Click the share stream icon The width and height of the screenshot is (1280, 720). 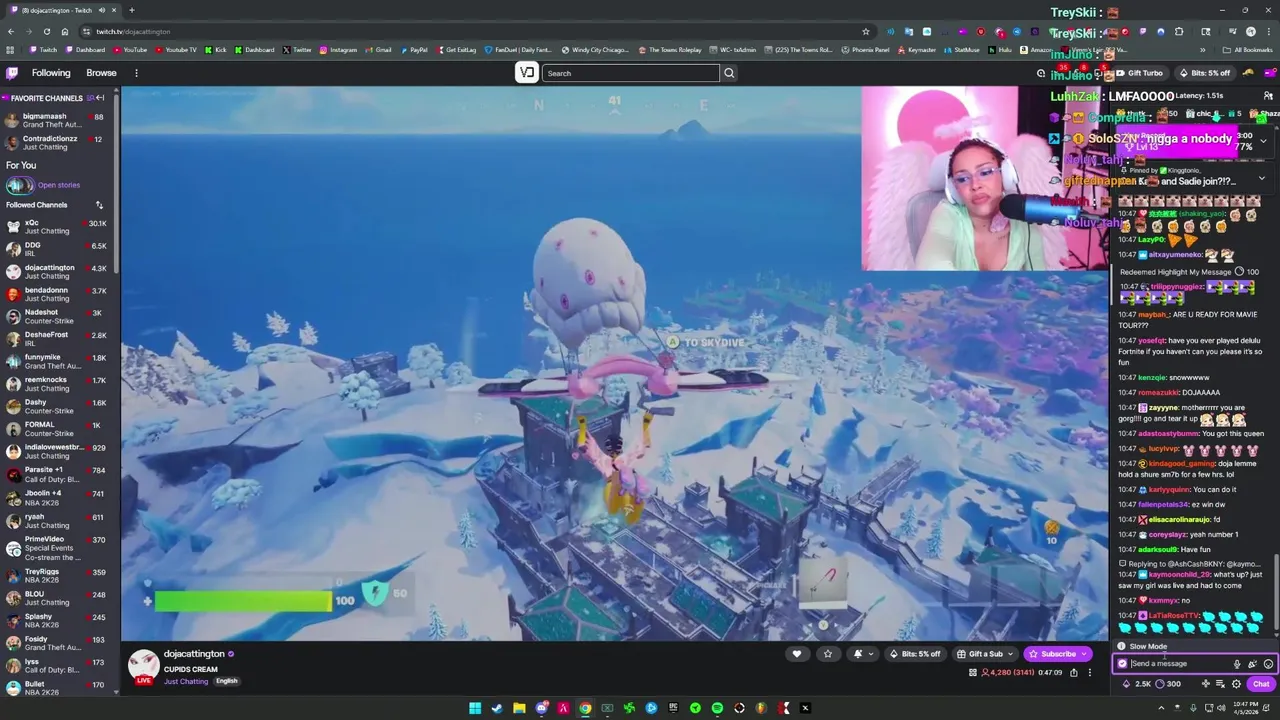pos(1074,673)
